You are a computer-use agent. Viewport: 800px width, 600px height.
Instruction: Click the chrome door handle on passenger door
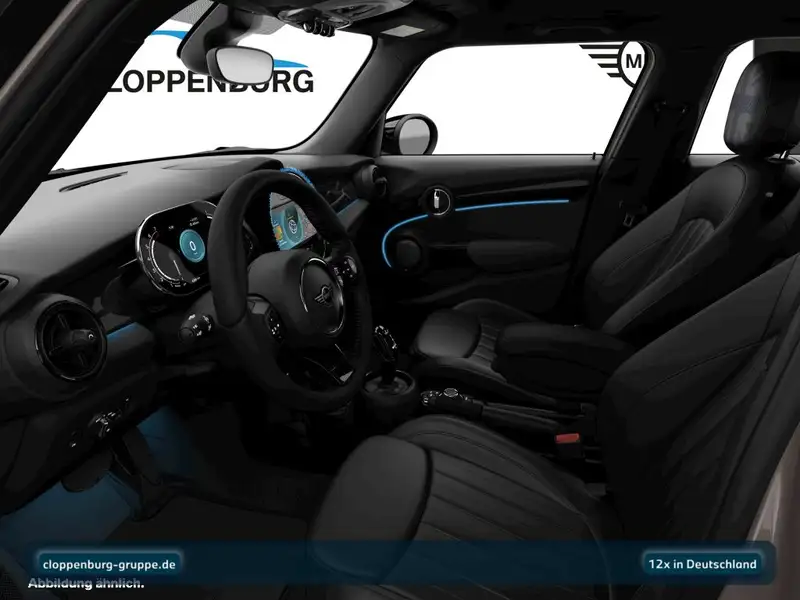[x=437, y=199]
